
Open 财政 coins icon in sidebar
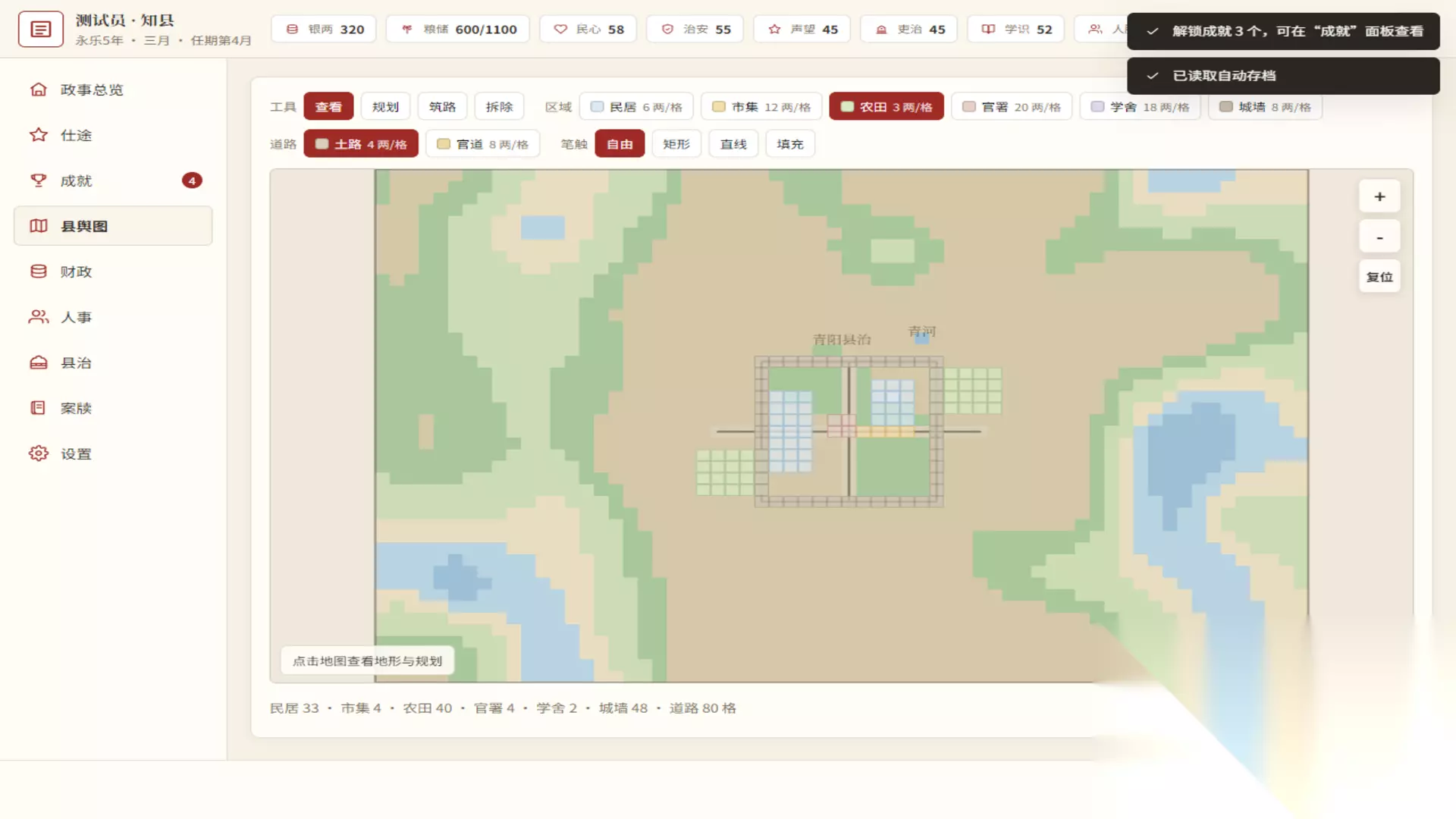[x=39, y=271]
